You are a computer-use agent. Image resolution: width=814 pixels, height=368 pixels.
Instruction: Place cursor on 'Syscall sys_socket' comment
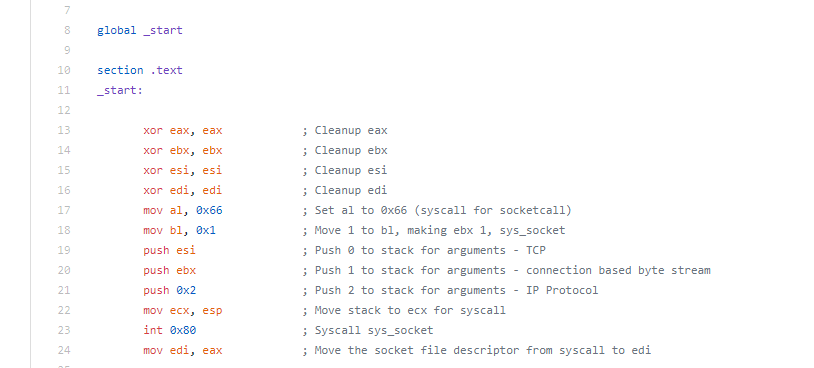(x=374, y=330)
